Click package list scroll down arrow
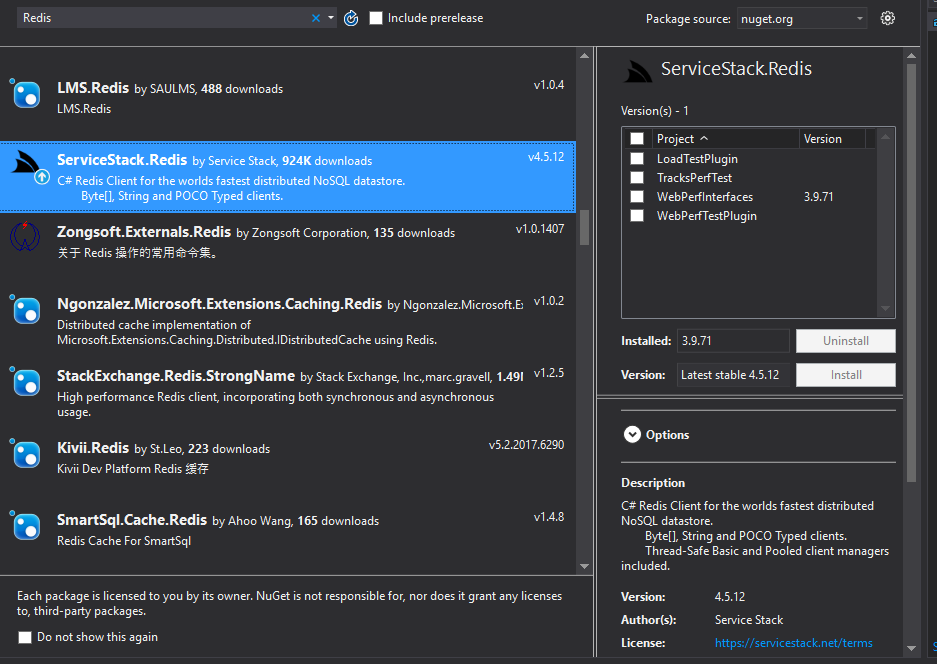The width and height of the screenshot is (937, 664). point(584,566)
